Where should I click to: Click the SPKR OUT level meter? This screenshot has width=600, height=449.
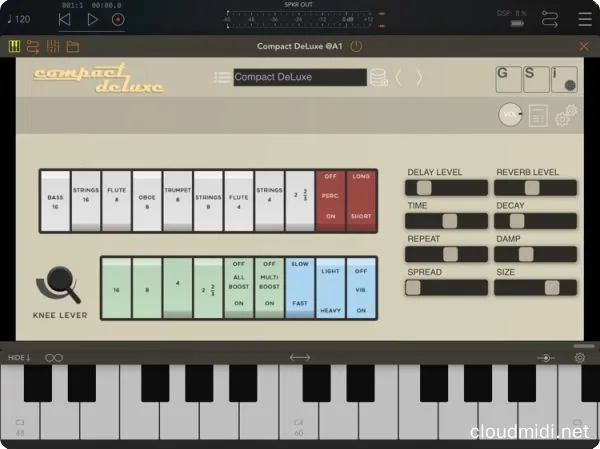[300, 19]
